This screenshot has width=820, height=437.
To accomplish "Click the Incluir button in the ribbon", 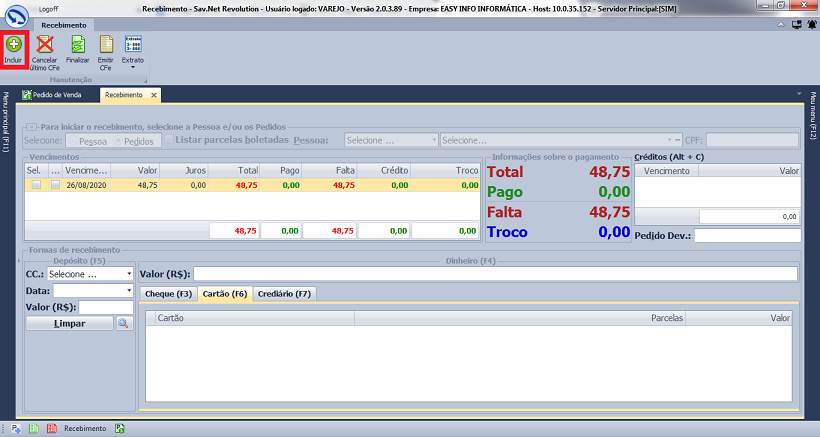I will point(13,50).
